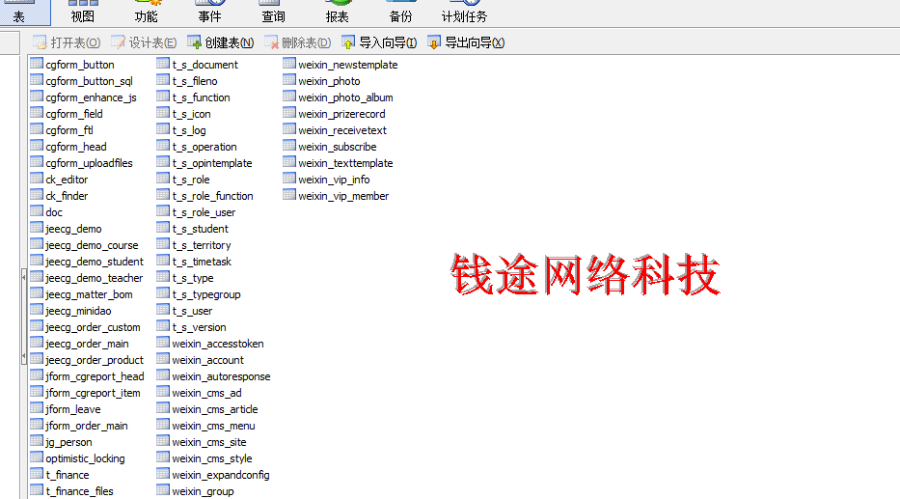Click the 导出向导 toolbar icon

pos(434,42)
